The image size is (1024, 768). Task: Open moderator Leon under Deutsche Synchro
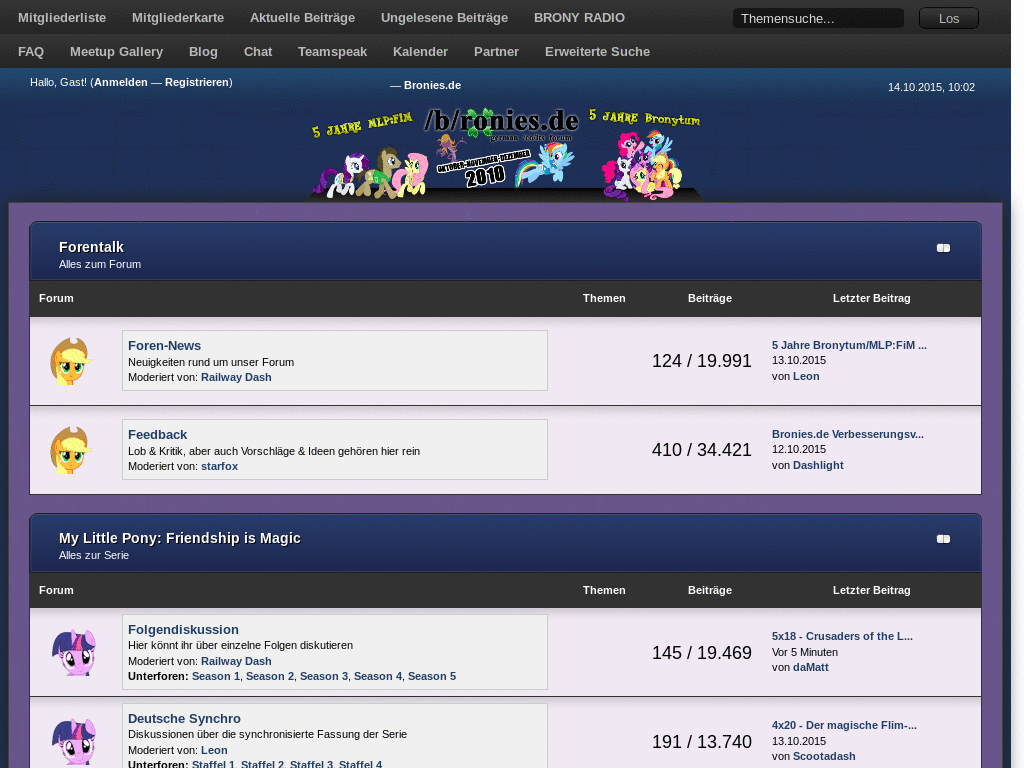[x=214, y=750]
